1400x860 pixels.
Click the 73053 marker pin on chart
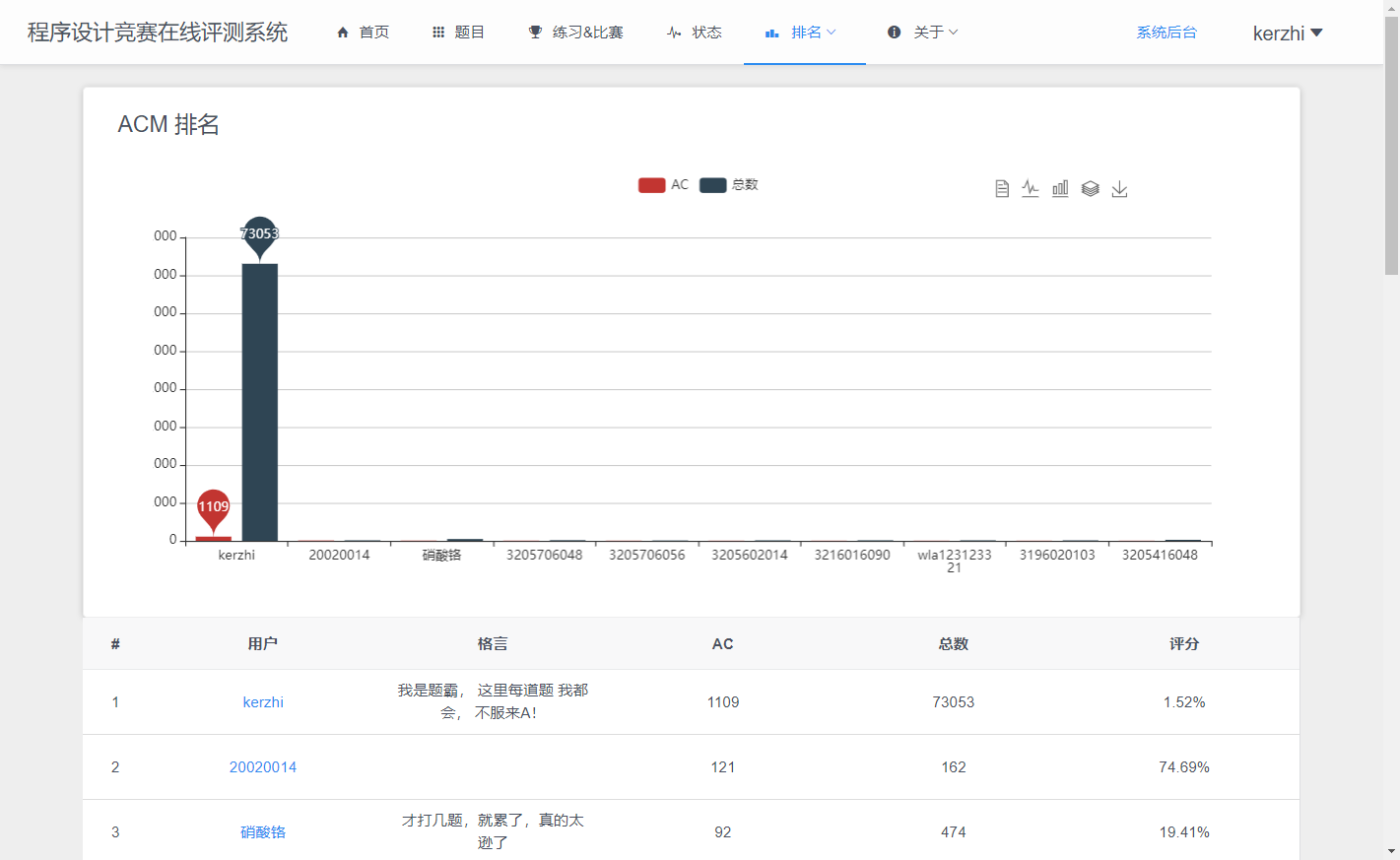click(x=259, y=234)
